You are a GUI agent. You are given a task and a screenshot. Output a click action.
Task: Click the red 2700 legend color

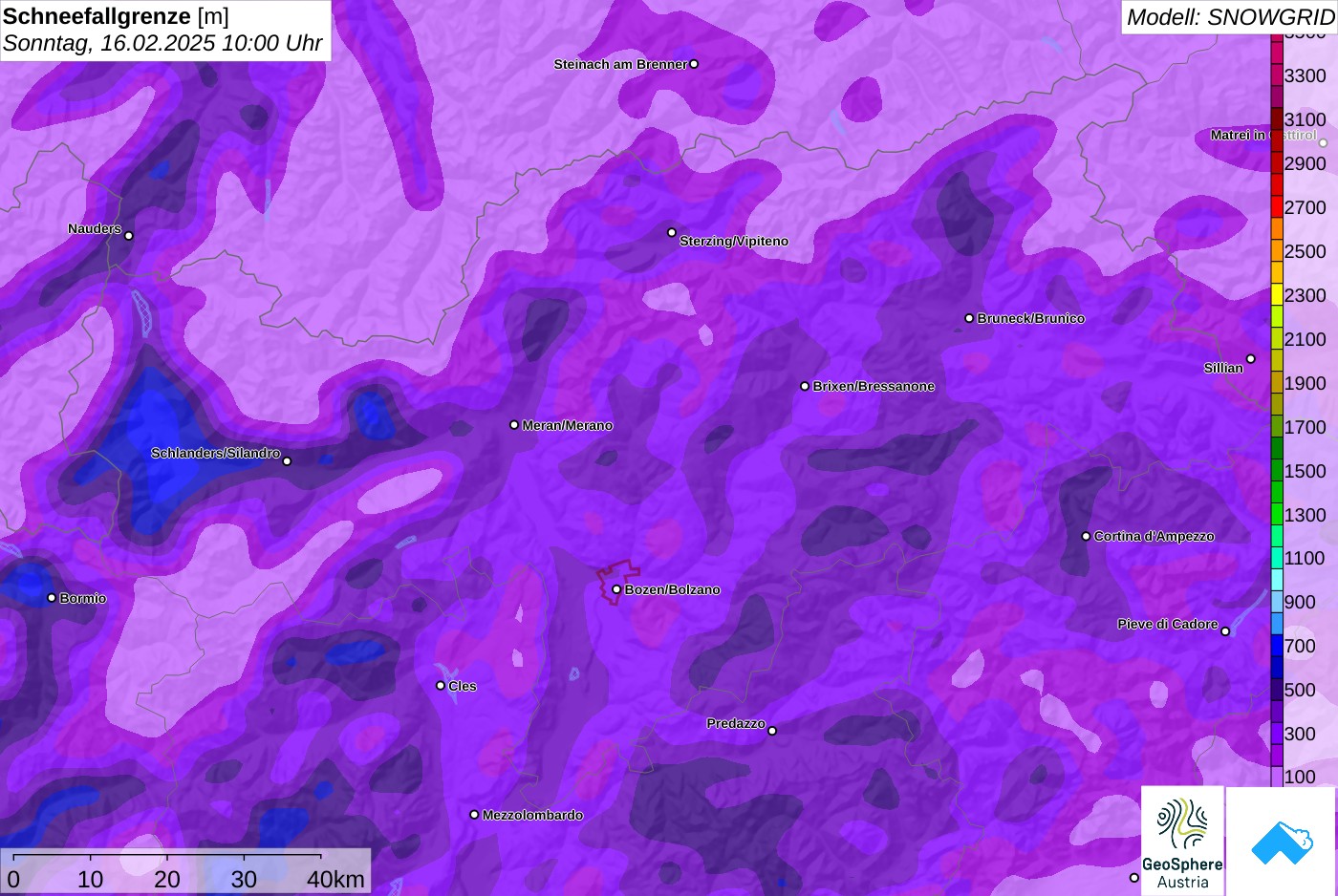click(1277, 206)
